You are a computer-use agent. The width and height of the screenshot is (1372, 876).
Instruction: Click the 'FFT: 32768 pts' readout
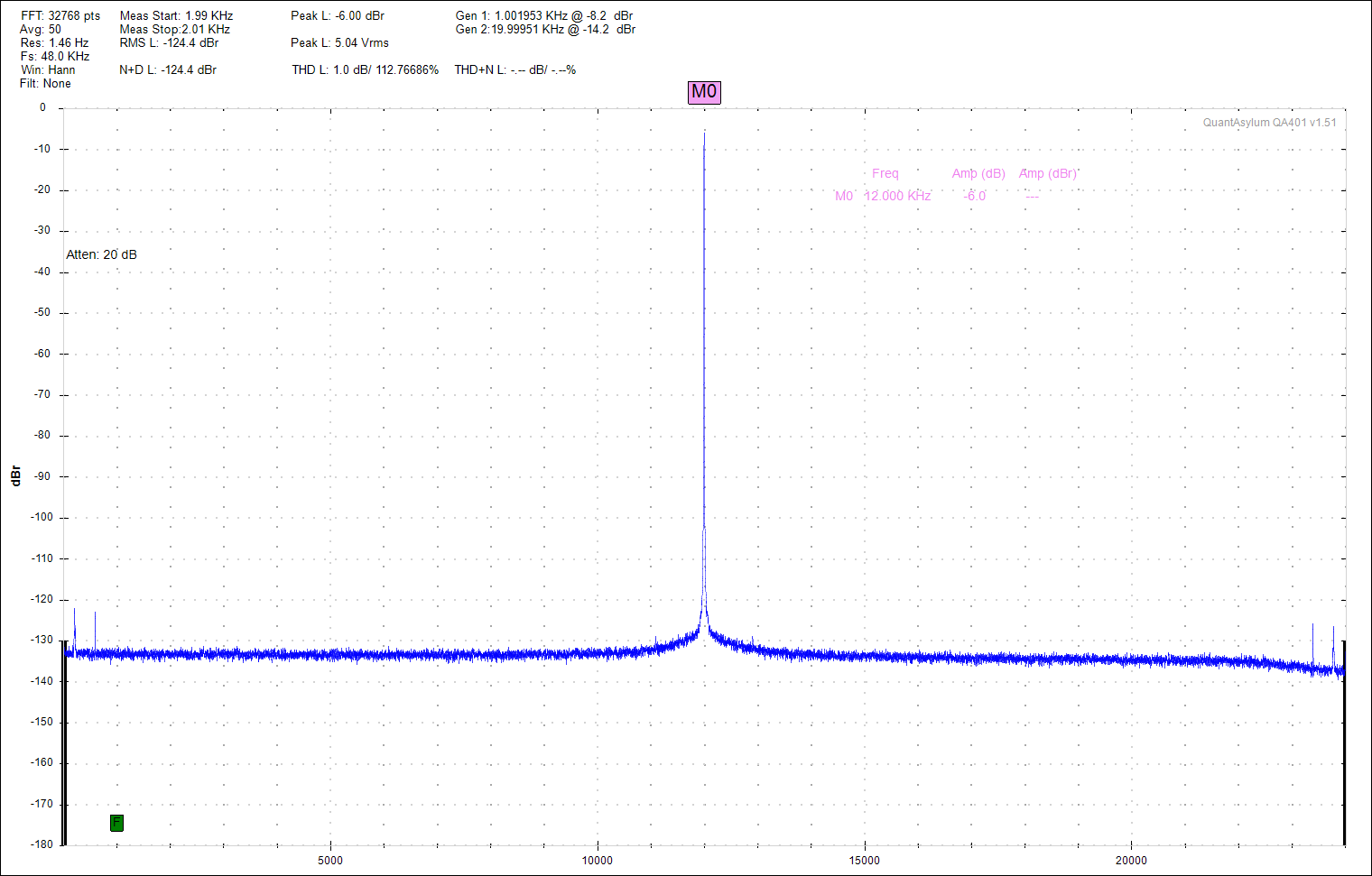[x=60, y=16]
